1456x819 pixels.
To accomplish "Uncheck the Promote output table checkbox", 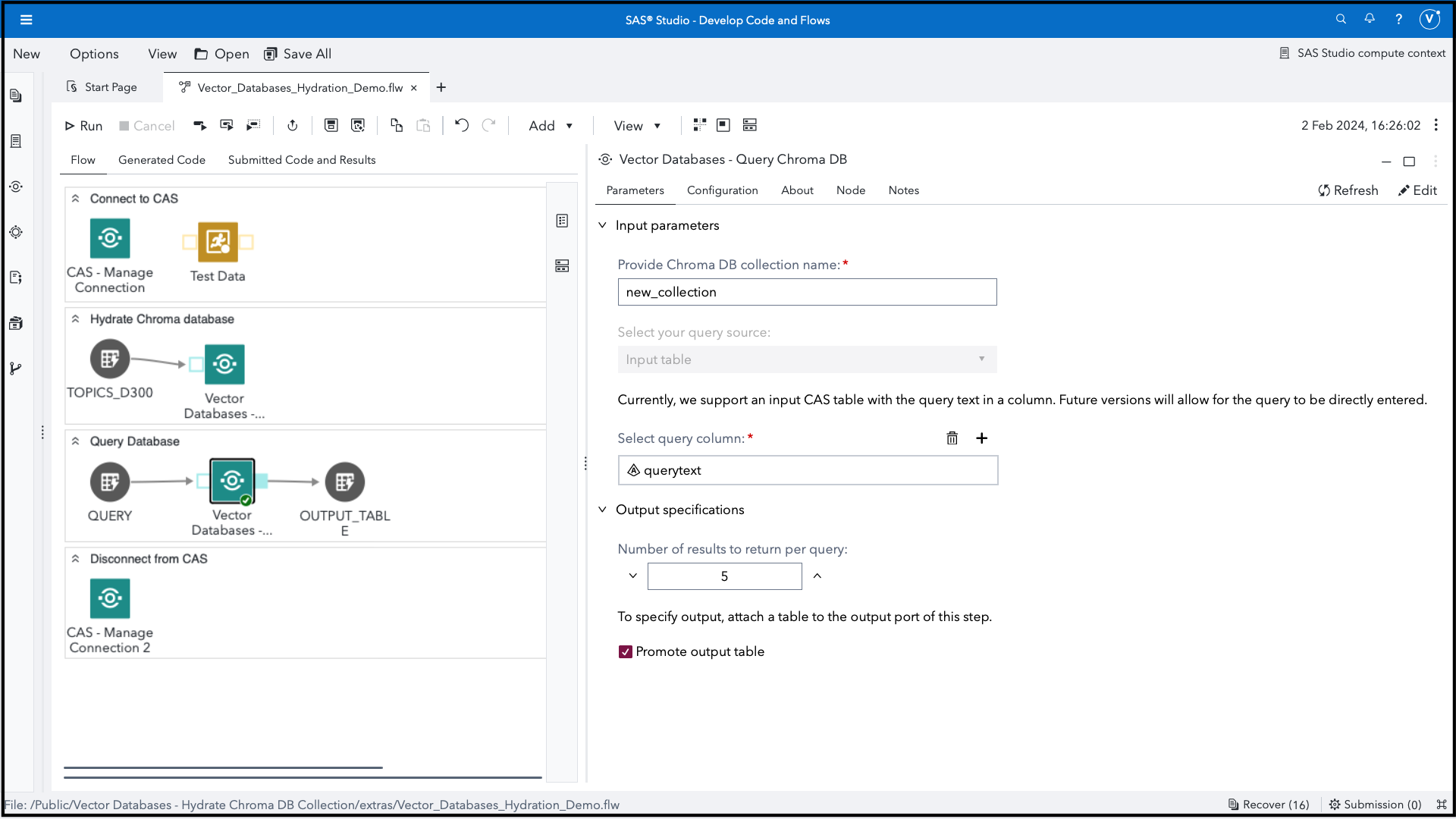I will [x=626, y=651].
